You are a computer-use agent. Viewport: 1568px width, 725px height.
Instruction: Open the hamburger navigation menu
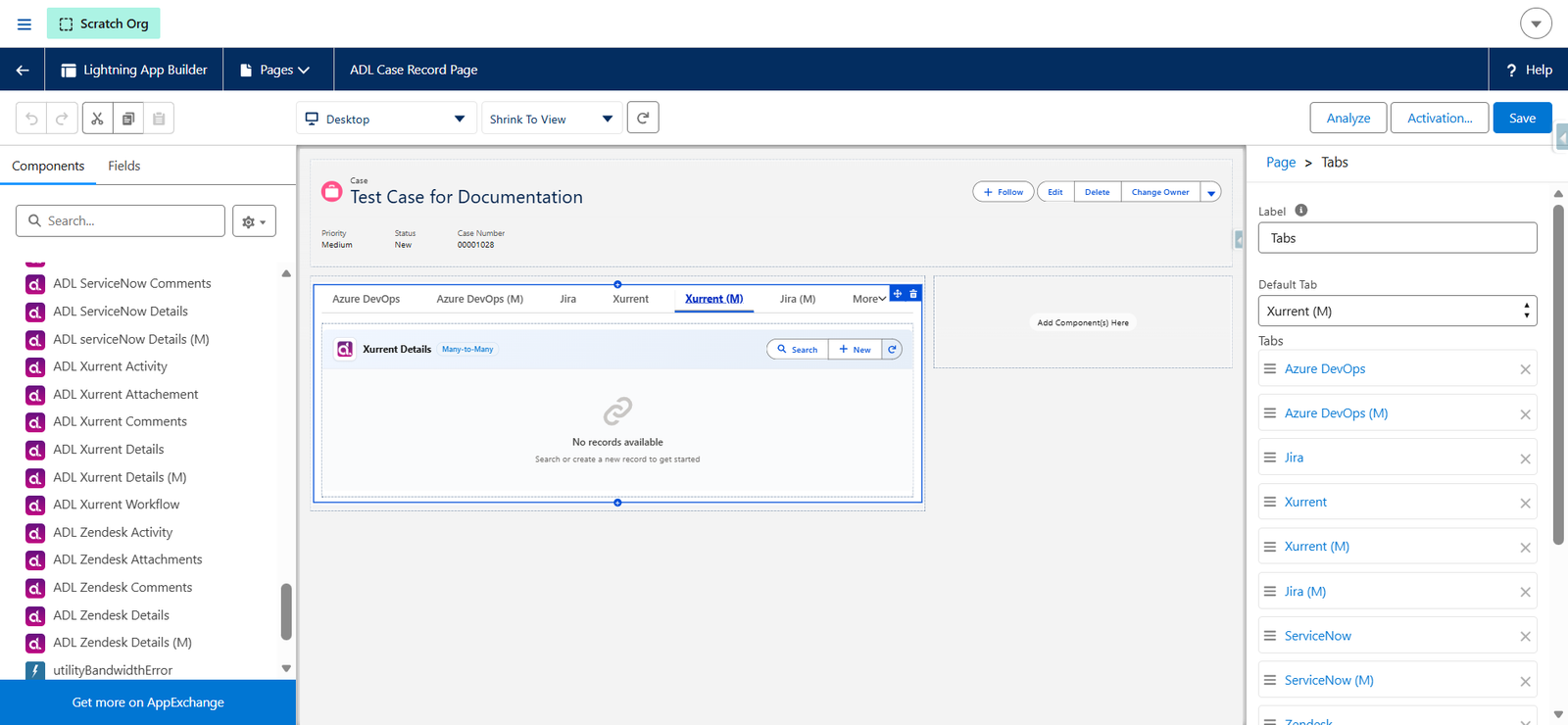pyautogui.click(x=24, y=24)
